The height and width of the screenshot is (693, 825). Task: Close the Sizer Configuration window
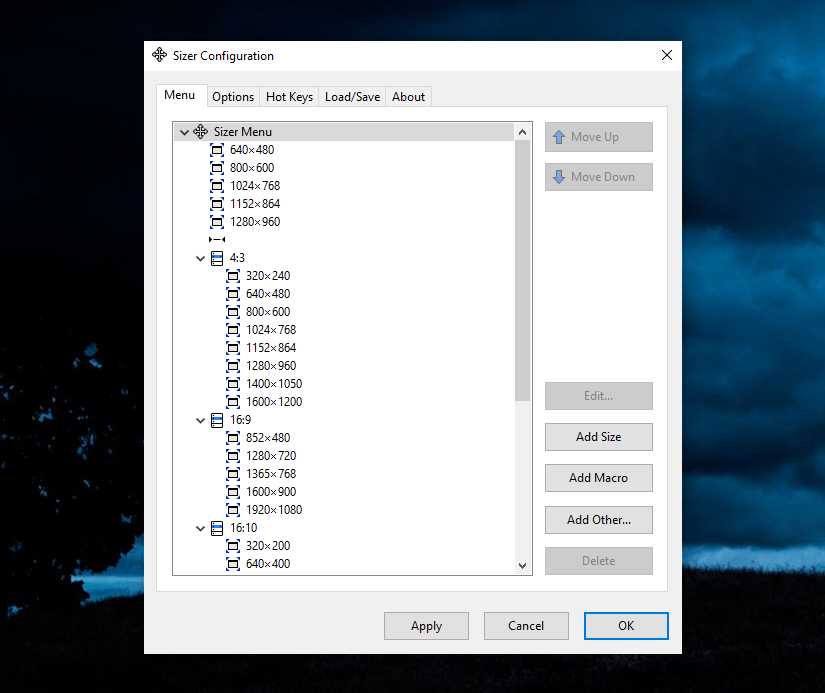pos(667,55)
